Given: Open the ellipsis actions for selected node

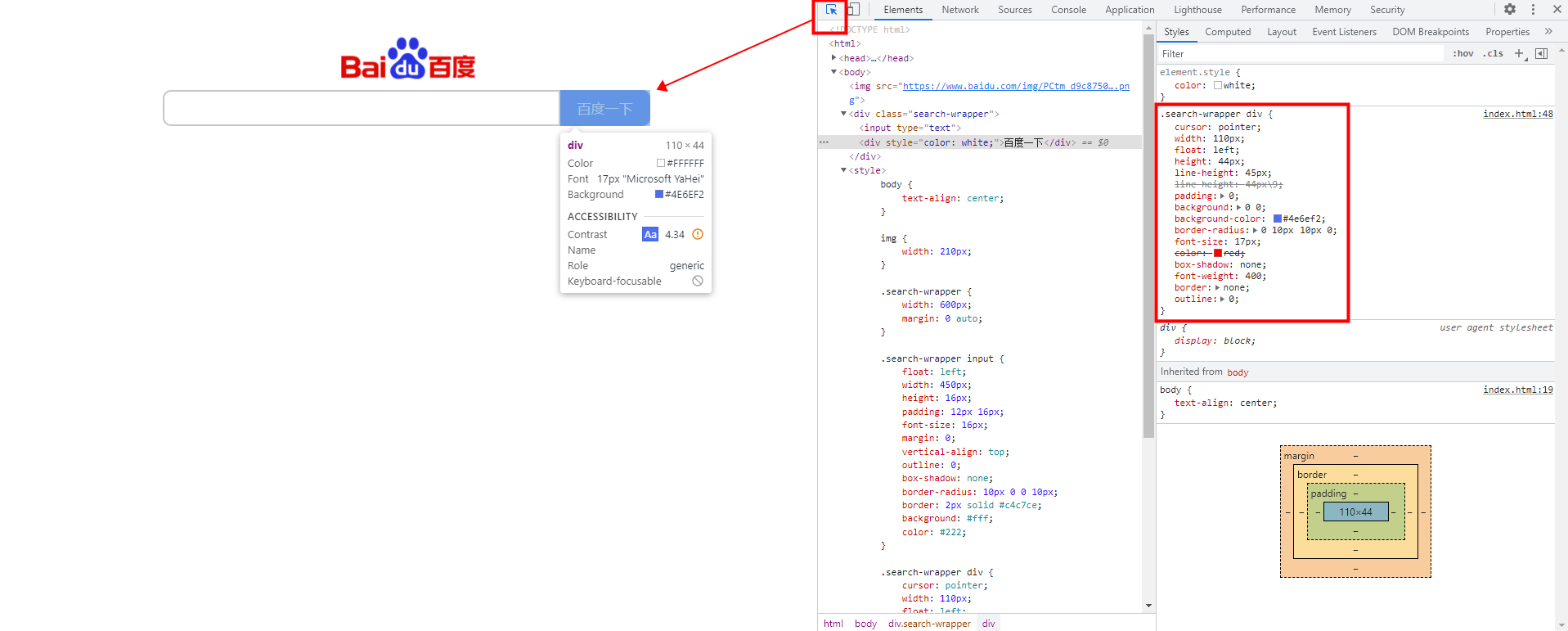Looking at the screenshot, I should click(824, 142).
